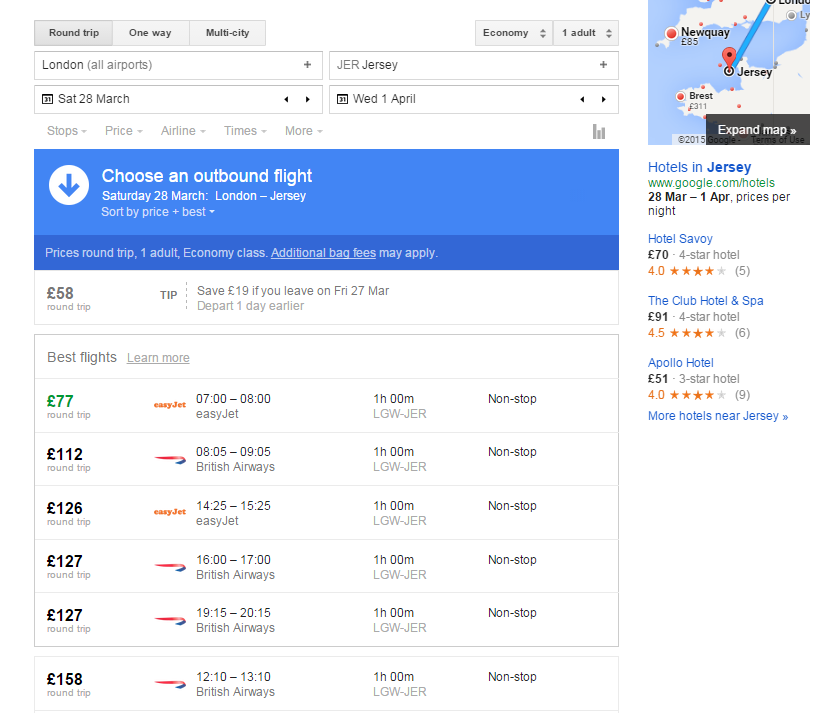Image resolution: width=815 pixels, height=713 pixels.
Task: Click the London (all airports) origin field
Action: click(x=178, y=65)
